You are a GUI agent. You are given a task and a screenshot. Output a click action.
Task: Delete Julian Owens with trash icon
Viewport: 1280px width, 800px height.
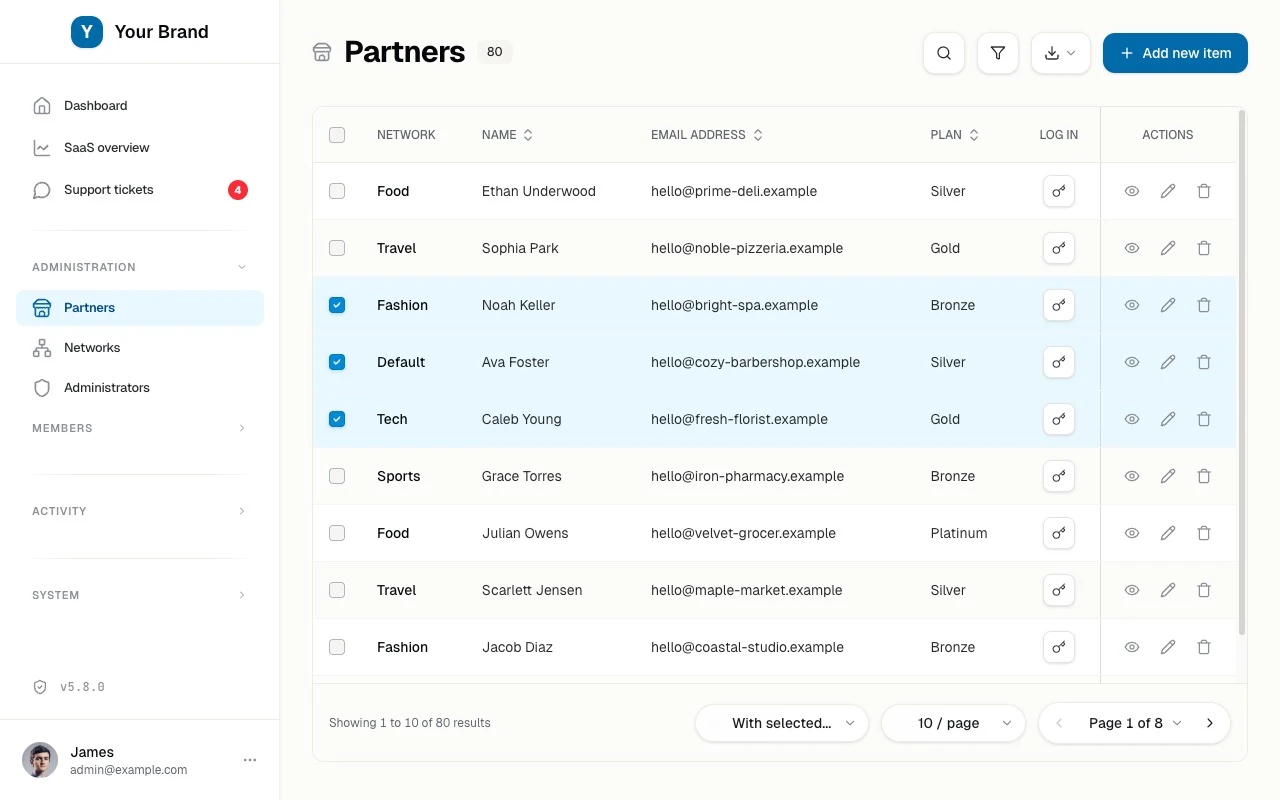[1204, 533]
